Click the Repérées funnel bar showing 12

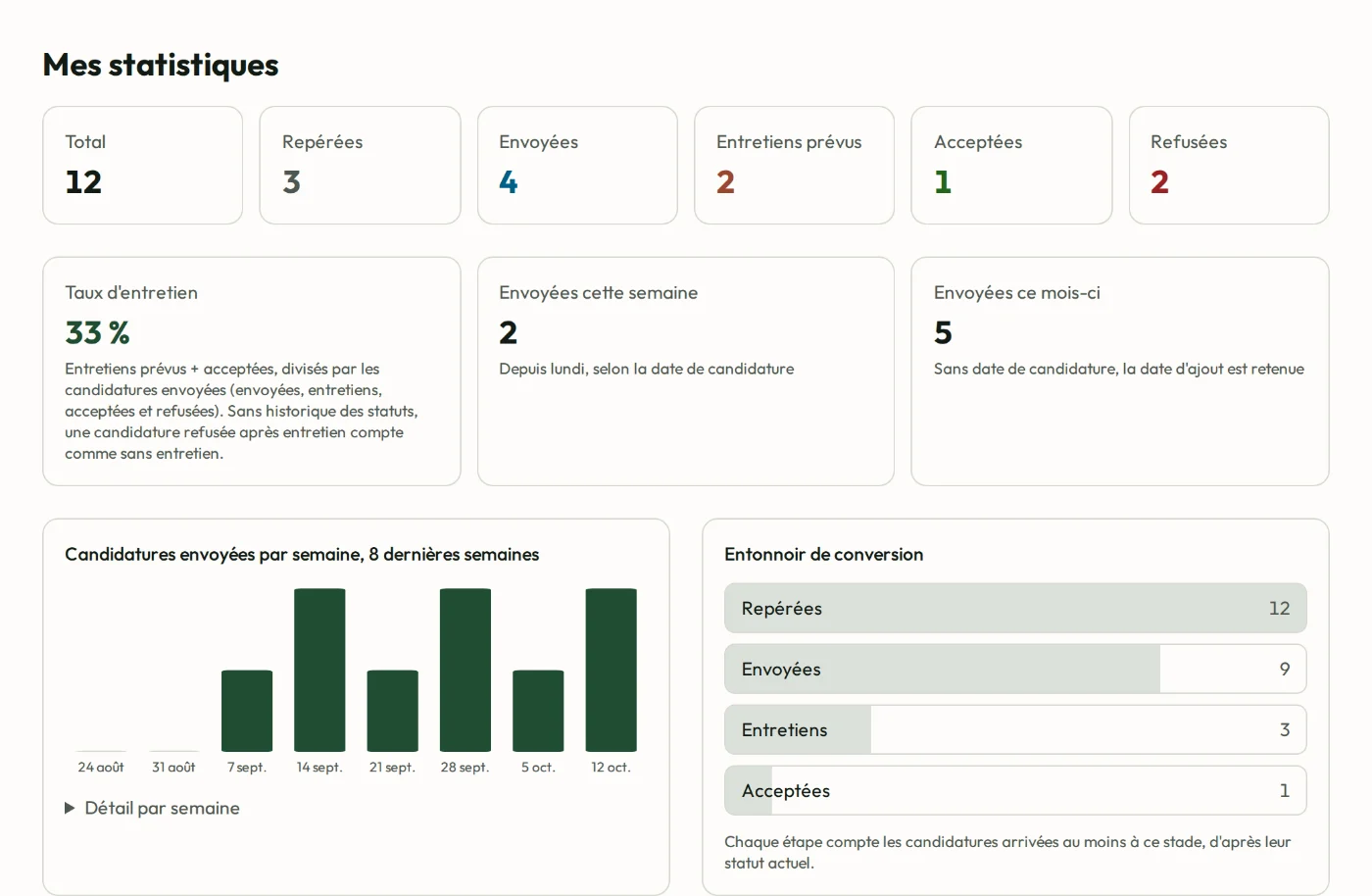[1015, 608]
